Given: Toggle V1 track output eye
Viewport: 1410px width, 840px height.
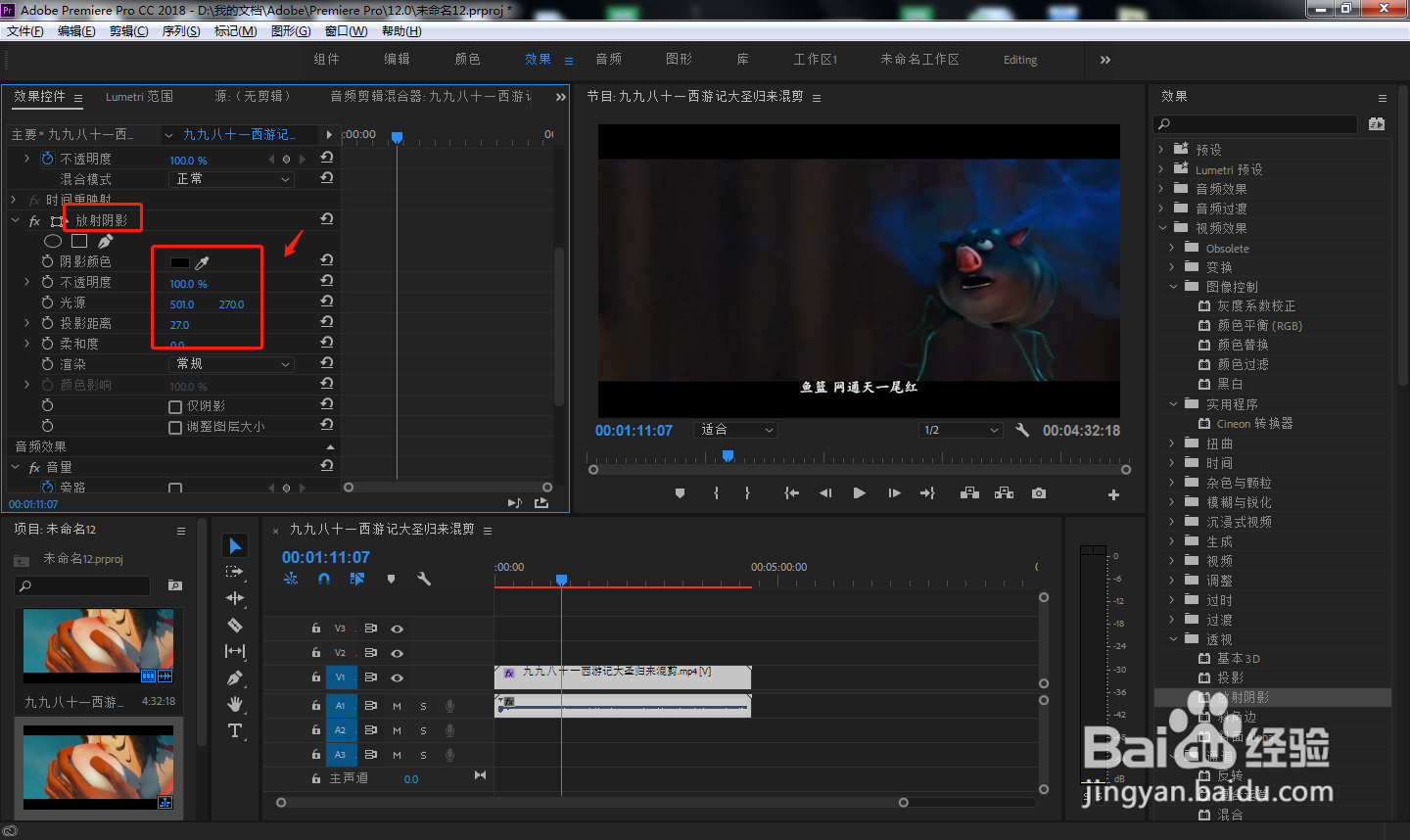Looking at the screenshot, I should coord(397,677).
